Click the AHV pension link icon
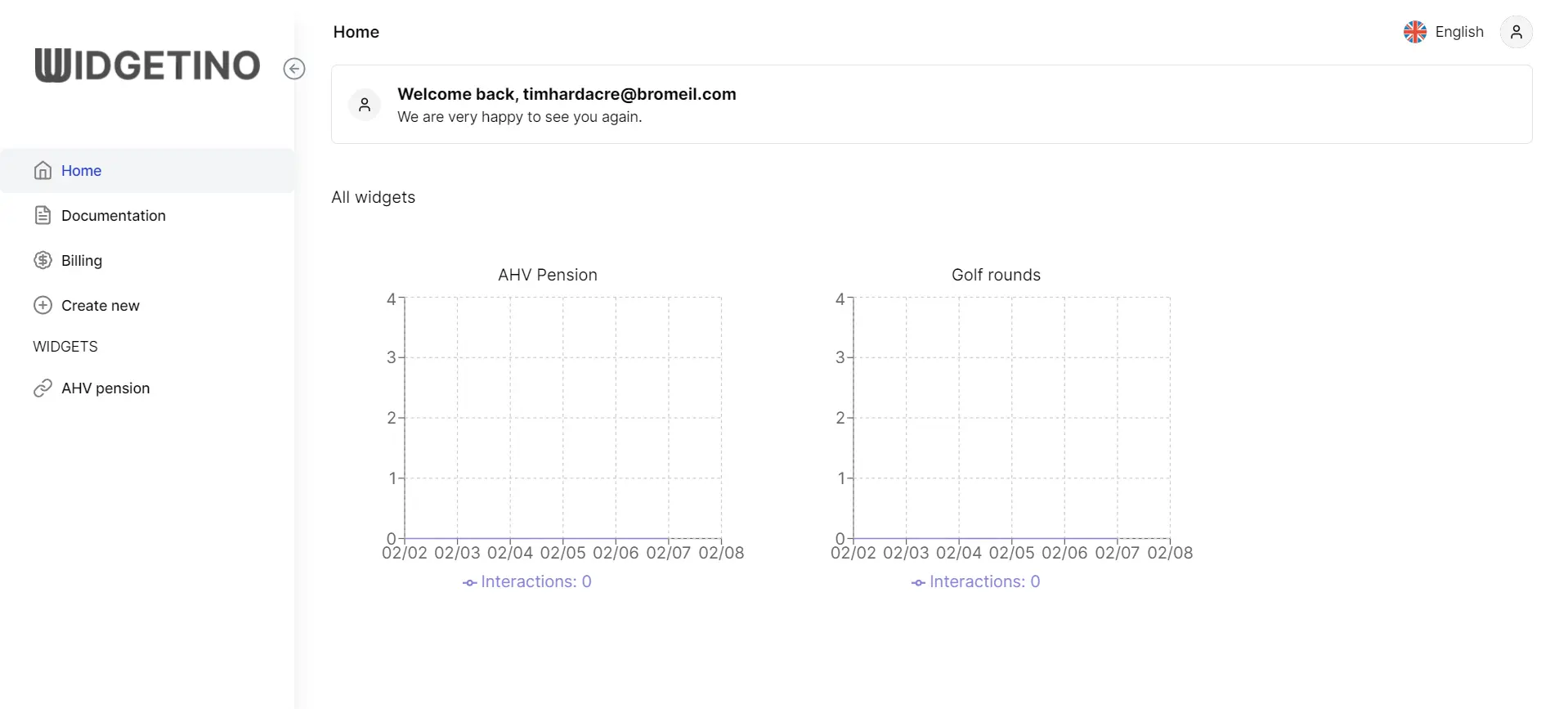The height and width of the screenshot is (709, 1568). coord(43,388)
